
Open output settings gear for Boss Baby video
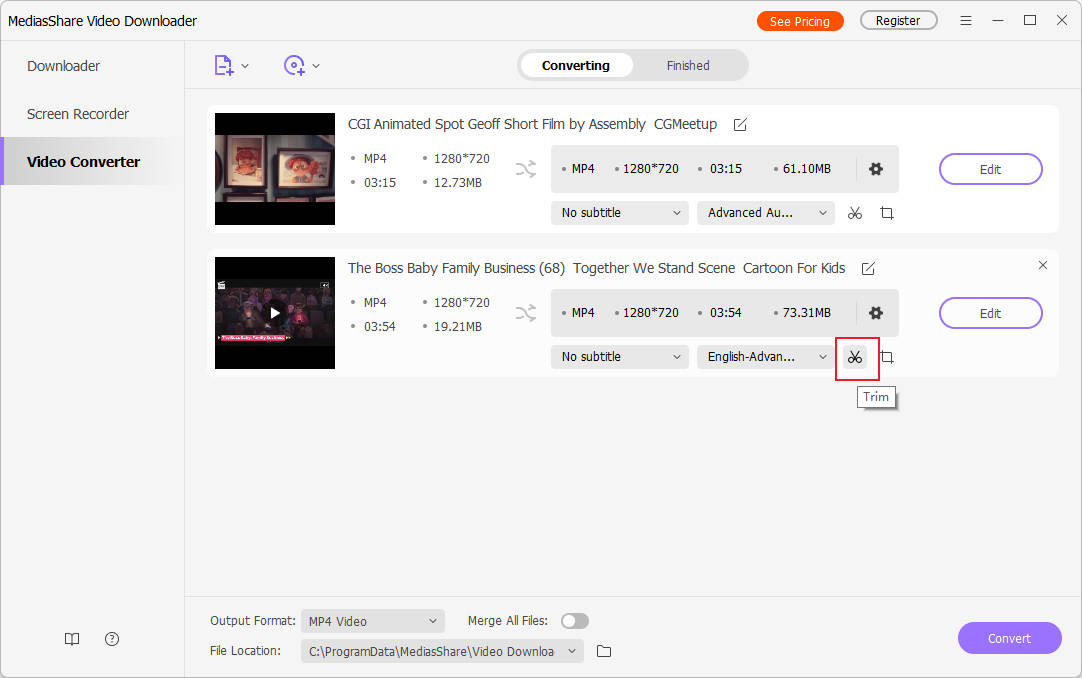coord(876,313)
